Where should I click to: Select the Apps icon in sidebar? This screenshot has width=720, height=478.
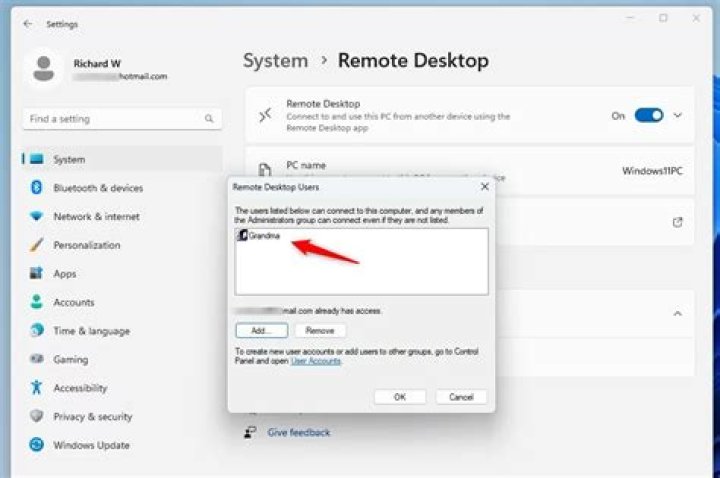coord(36,273)
